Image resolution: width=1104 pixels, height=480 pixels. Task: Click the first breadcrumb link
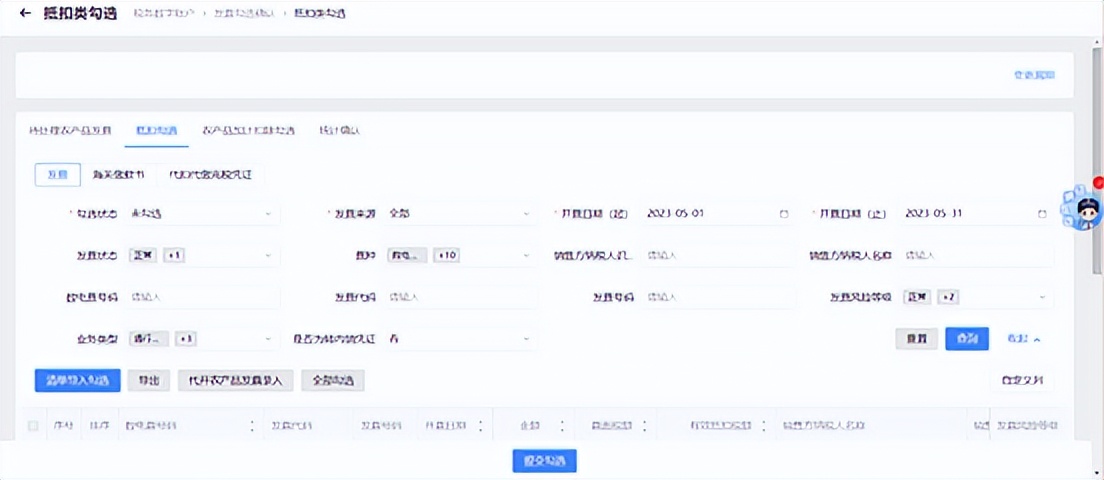click(164, 13)
